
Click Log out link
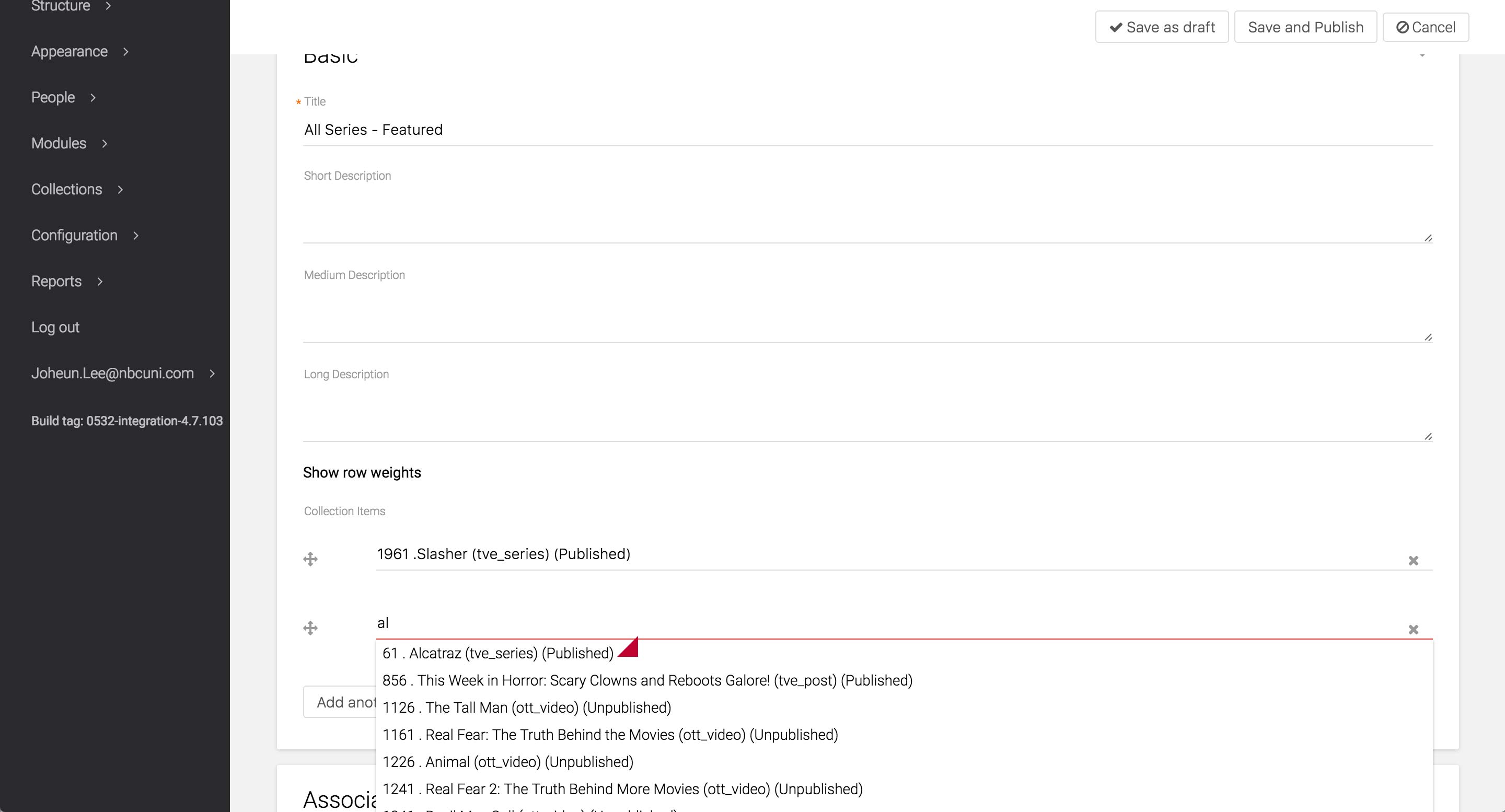55,327
